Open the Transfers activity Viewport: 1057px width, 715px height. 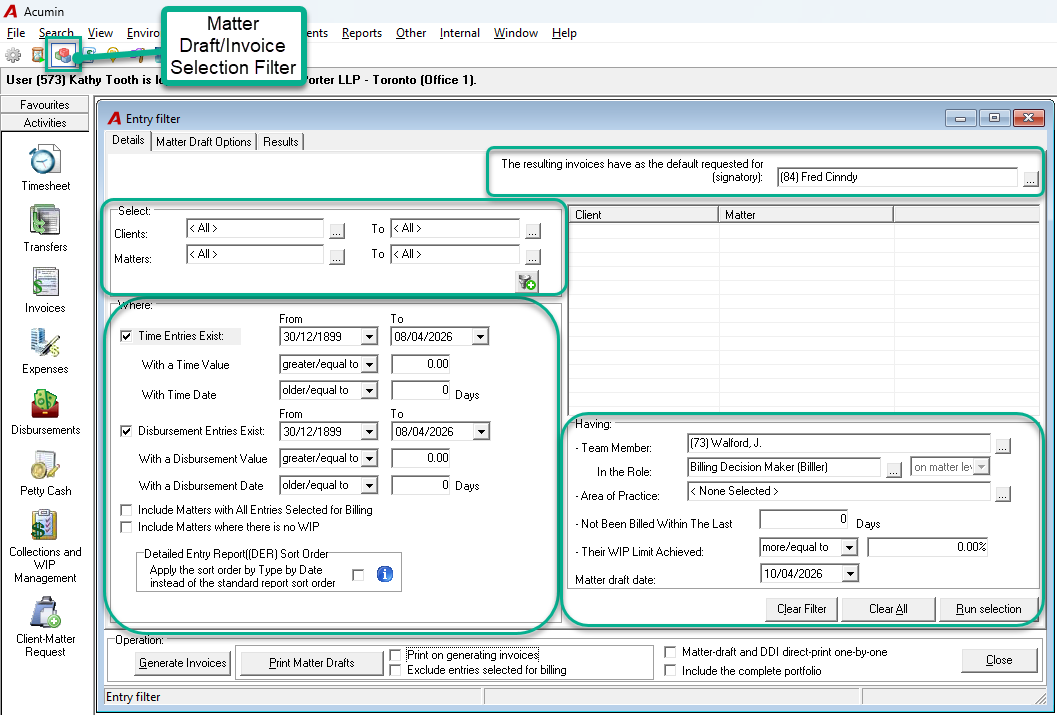(x=45, y=229)
